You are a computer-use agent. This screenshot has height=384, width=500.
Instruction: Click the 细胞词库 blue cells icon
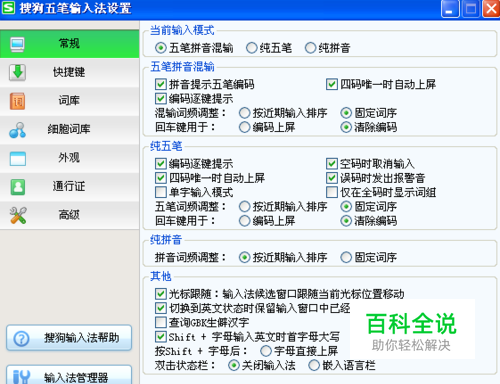[17, 130]
